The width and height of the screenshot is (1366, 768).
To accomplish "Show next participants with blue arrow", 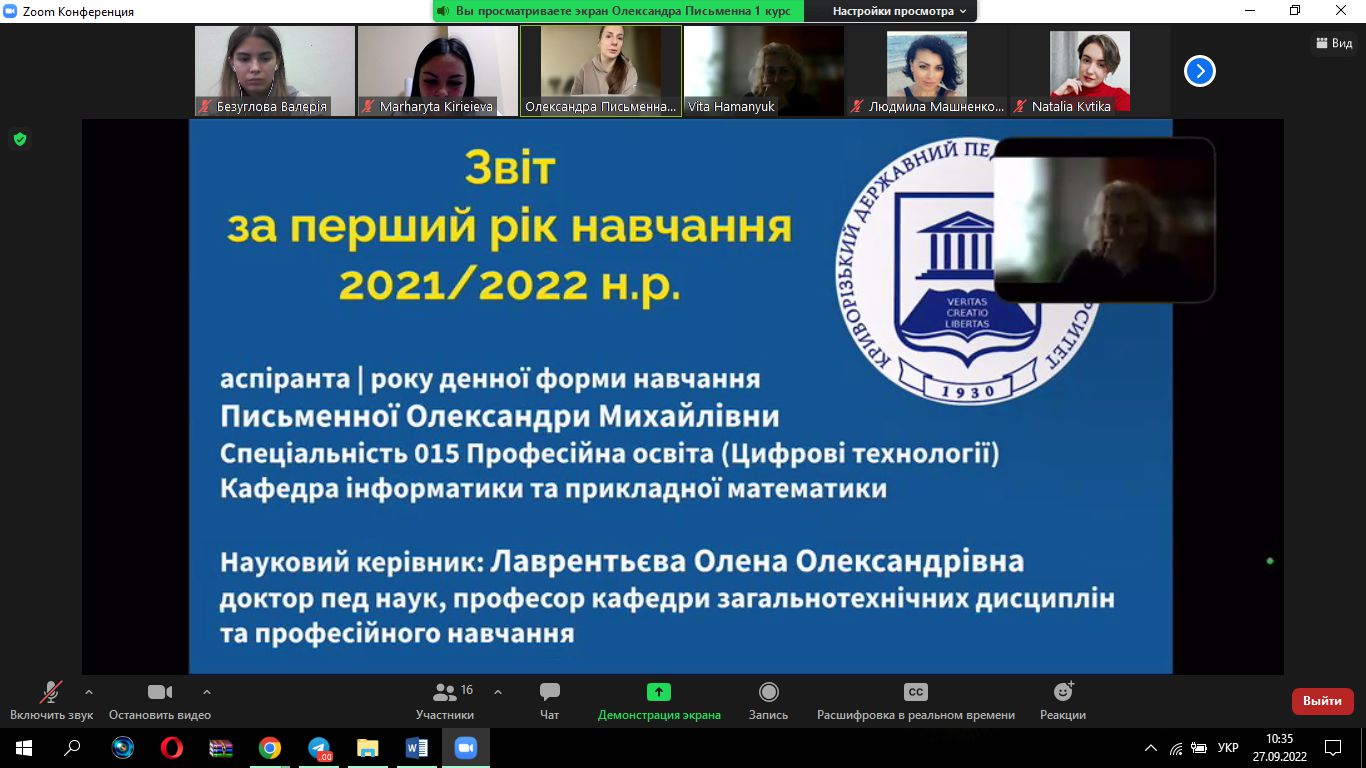I will coord(1199,71).
